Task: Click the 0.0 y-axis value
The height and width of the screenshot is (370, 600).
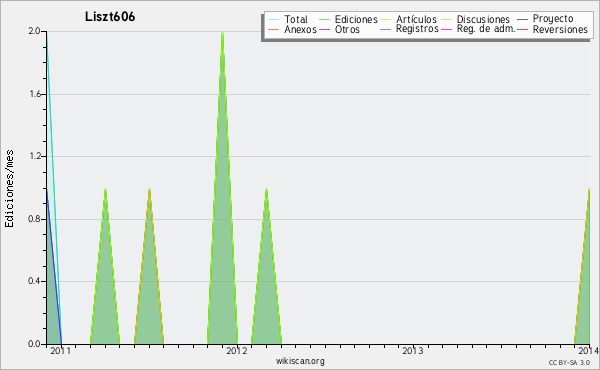Action: pyautogui.click(x=34, y=344)
